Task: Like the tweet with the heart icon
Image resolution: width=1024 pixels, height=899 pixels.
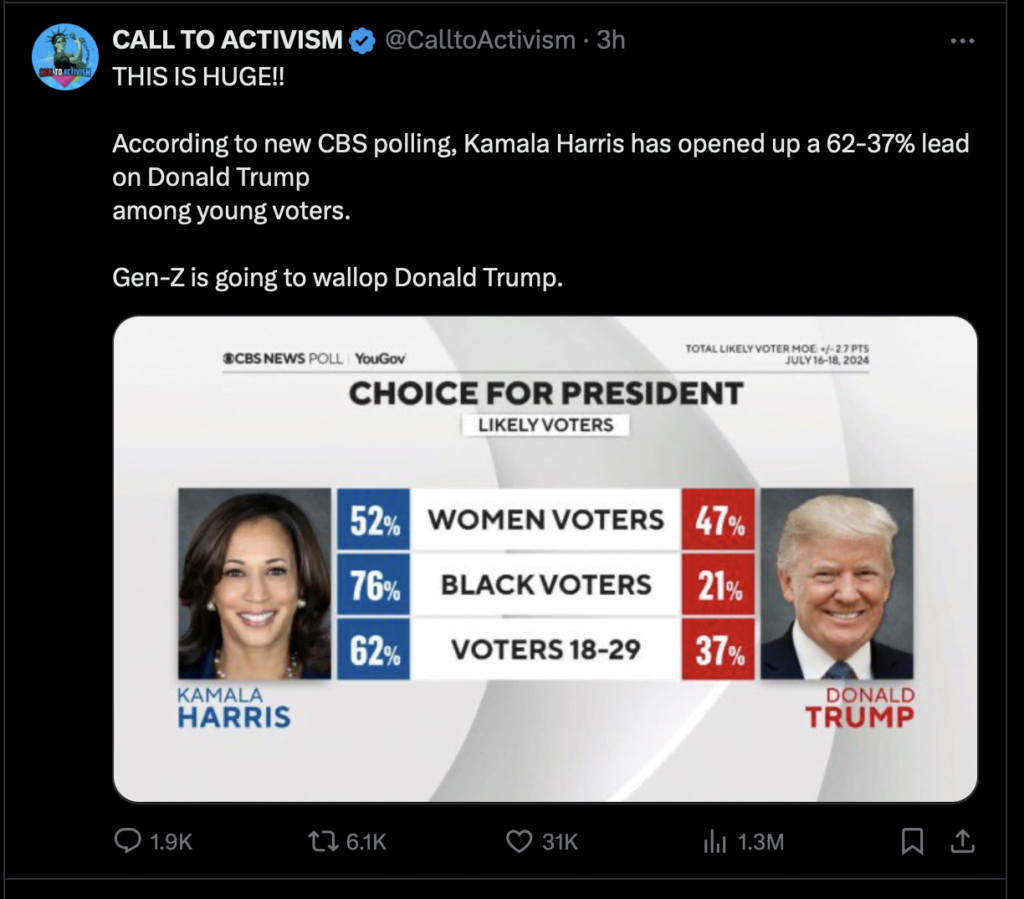Action: pyautogui.click(x=518, y=842)
